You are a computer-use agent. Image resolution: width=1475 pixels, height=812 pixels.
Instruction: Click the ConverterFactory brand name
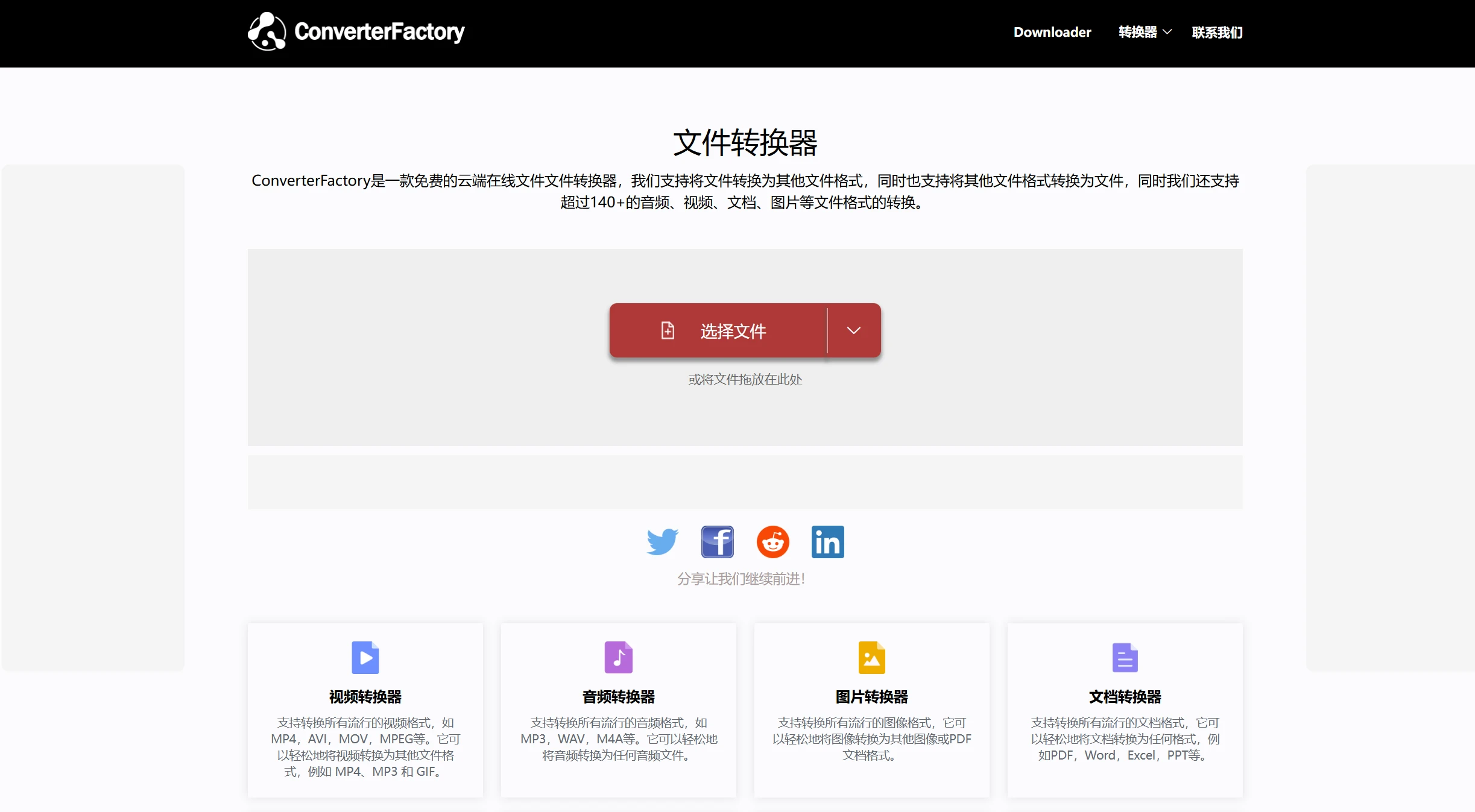click(379, 31)
